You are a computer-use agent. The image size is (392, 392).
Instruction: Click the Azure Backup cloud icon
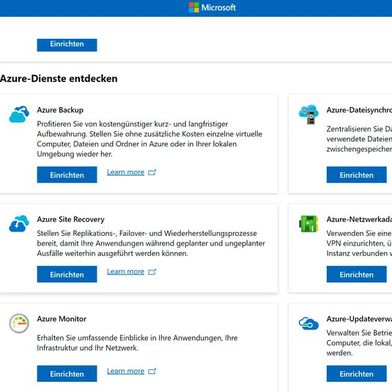click(x=19, y=114)
